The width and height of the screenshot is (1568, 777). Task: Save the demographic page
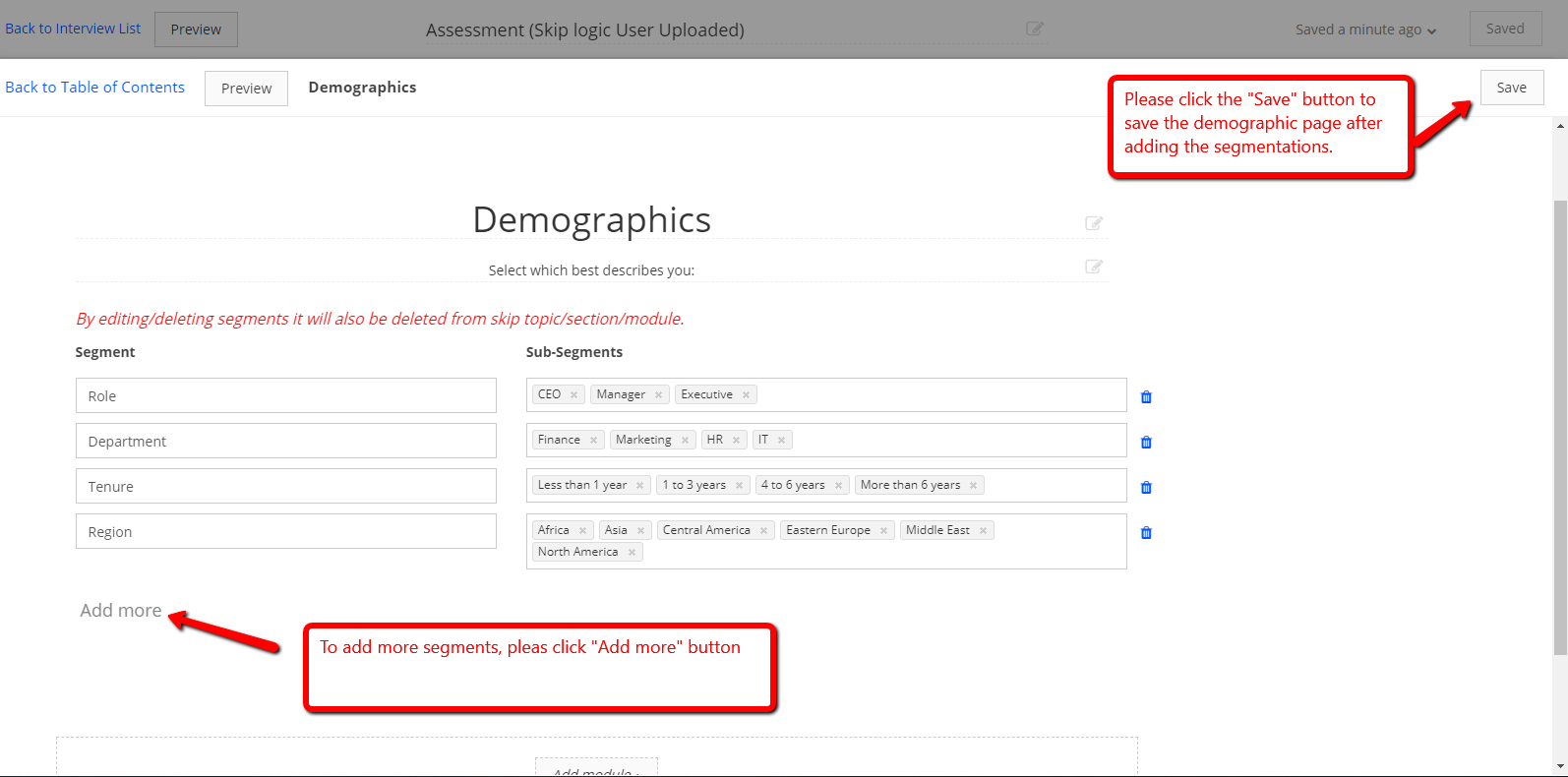1512,88
